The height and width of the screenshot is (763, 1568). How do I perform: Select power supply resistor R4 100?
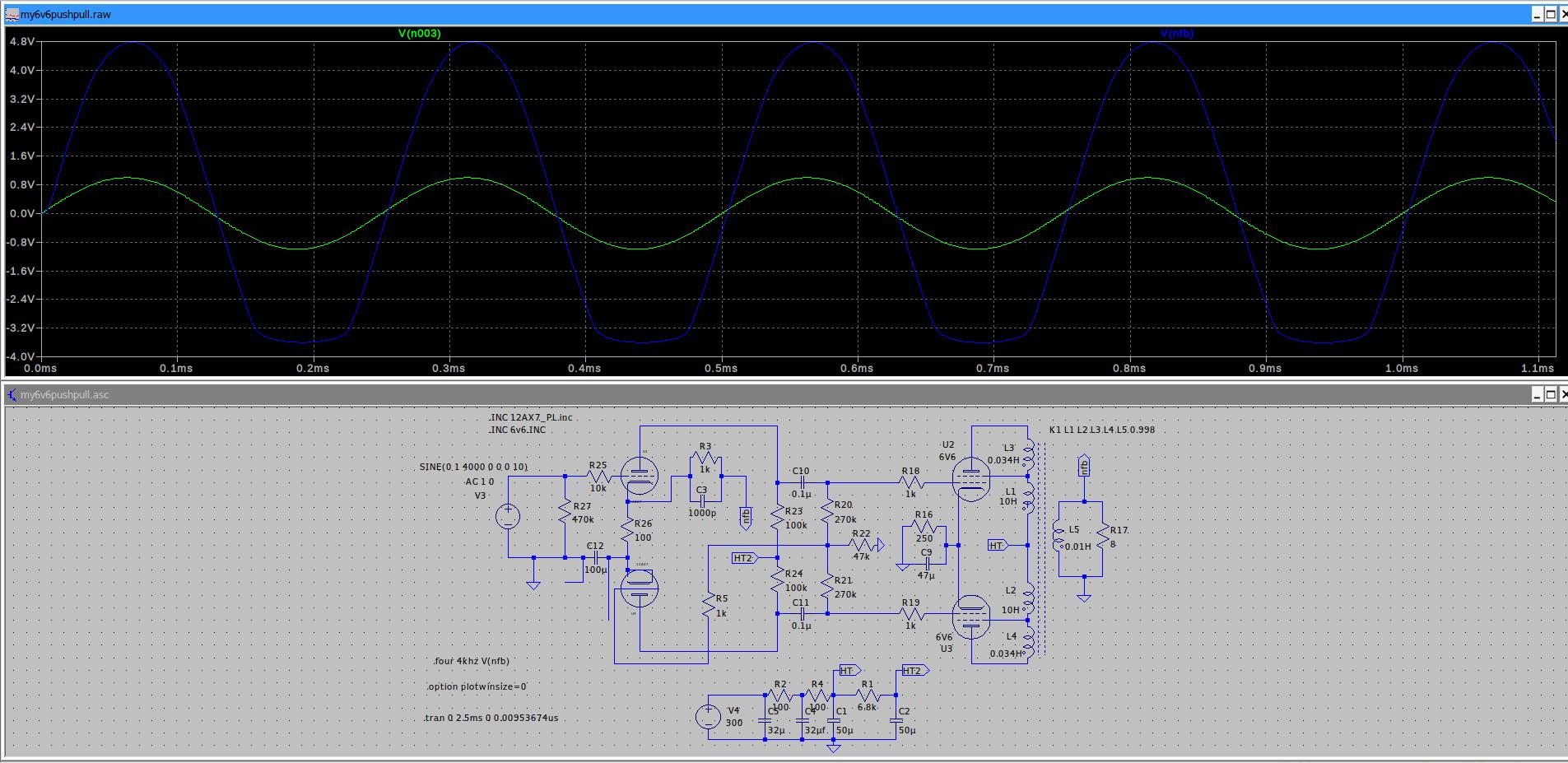pos(817,696)
